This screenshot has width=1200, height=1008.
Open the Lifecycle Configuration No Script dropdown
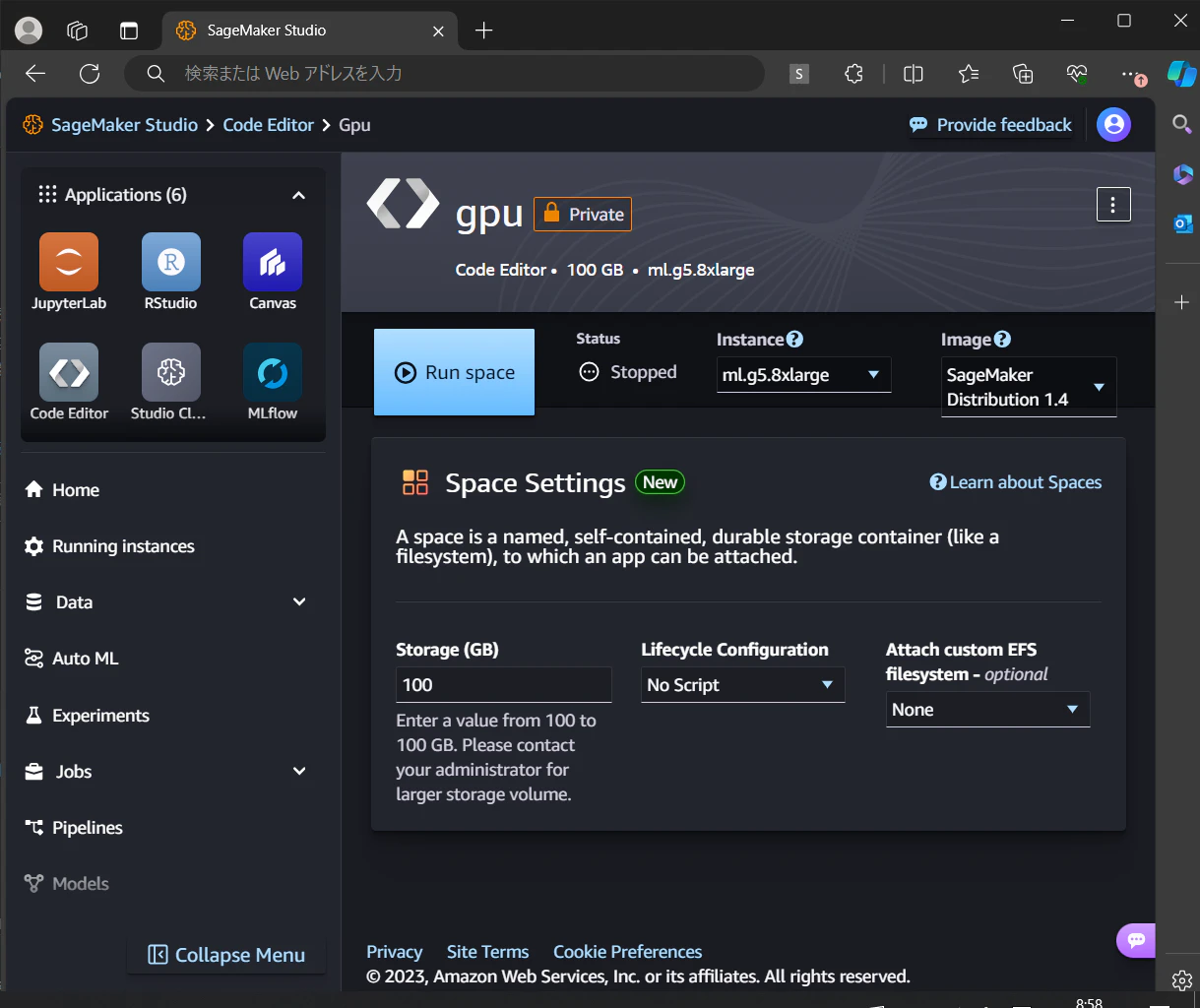tap(742, 685)
